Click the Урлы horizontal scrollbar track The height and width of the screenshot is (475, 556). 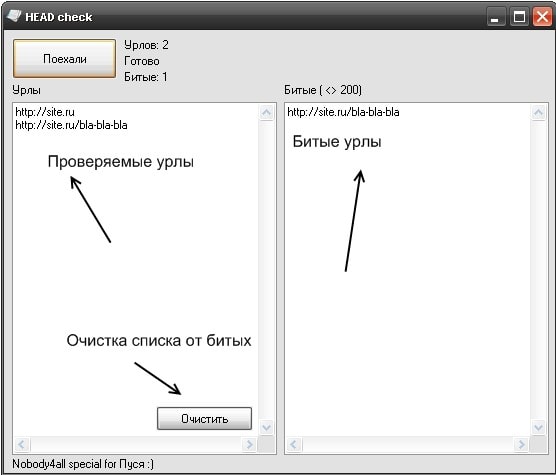click(x=136, y=444)
